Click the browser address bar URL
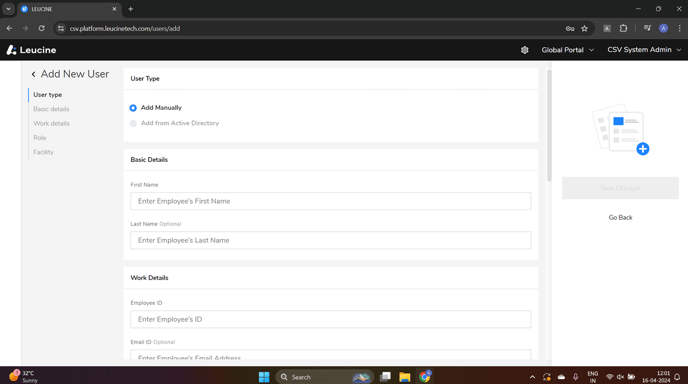This screenshot has width=688, height=384. pos(125,29)
